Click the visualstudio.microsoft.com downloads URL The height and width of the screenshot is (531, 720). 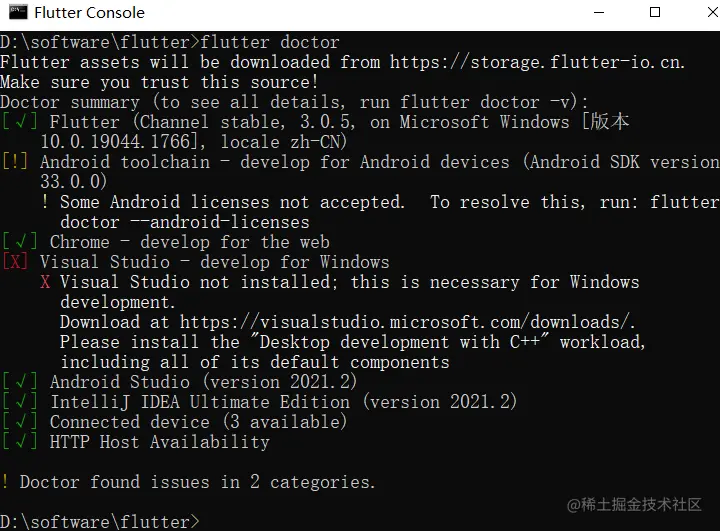click(407, 322)
